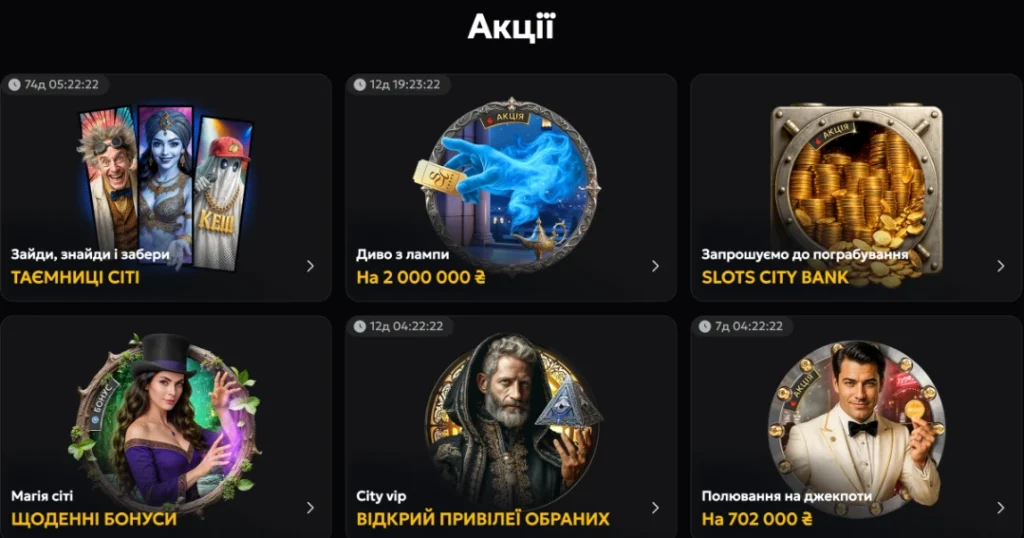Select the three character cards artwork
1024x538 pixels.
click(x=165, y=186)
